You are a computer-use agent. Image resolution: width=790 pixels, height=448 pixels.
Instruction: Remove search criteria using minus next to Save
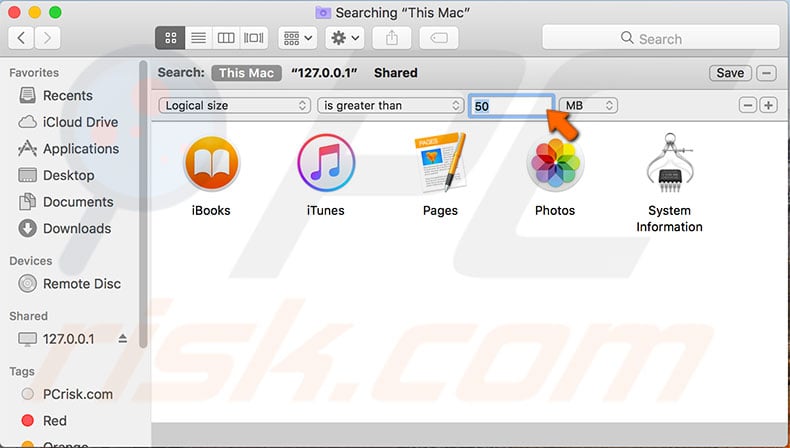[x=766, y=73]
